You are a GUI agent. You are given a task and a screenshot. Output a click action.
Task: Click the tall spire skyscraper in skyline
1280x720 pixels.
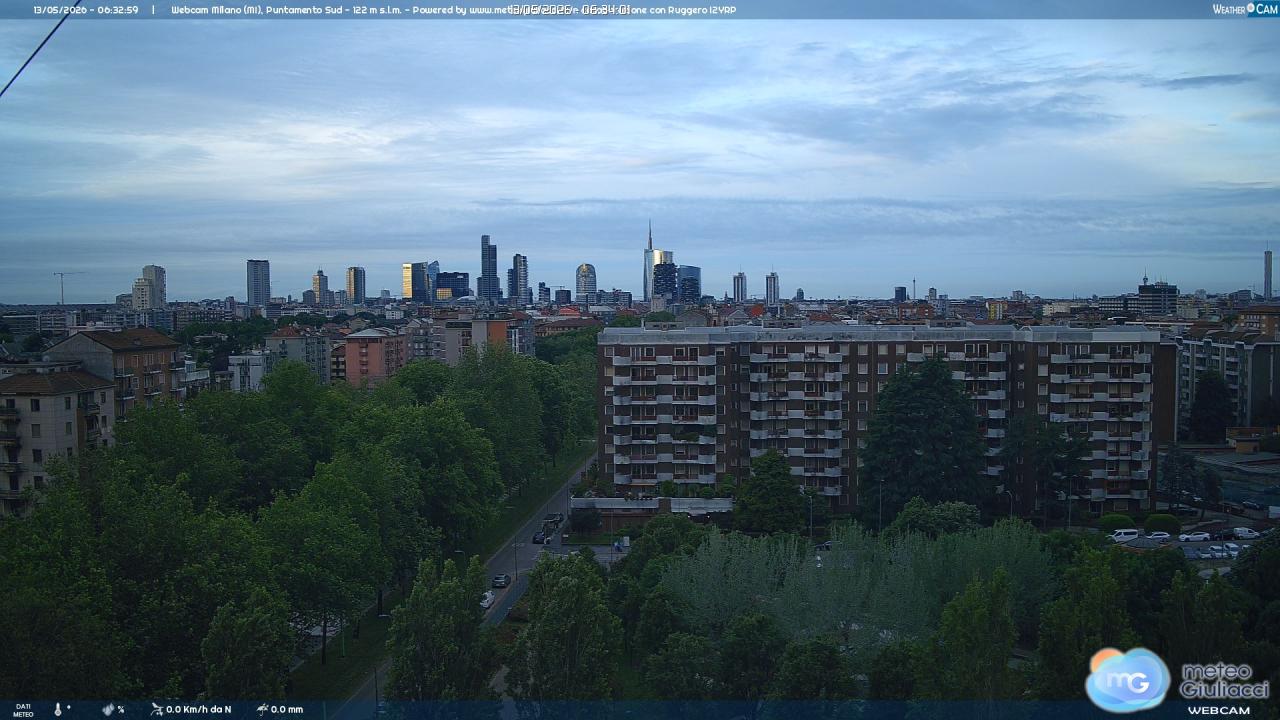[x=649, y=261]
